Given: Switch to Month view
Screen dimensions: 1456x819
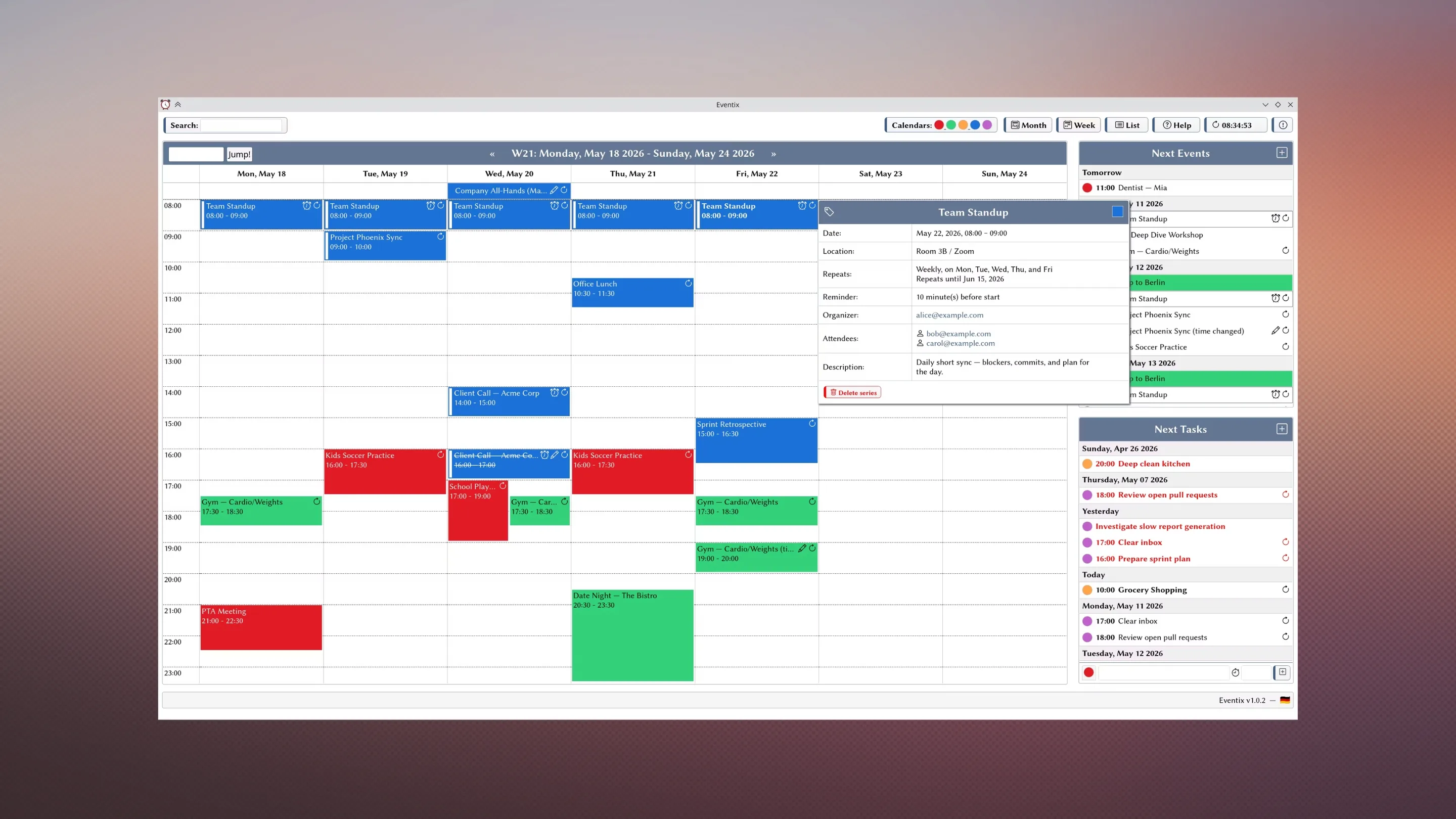Looking at the screenshot, I should coord(1028,125).
